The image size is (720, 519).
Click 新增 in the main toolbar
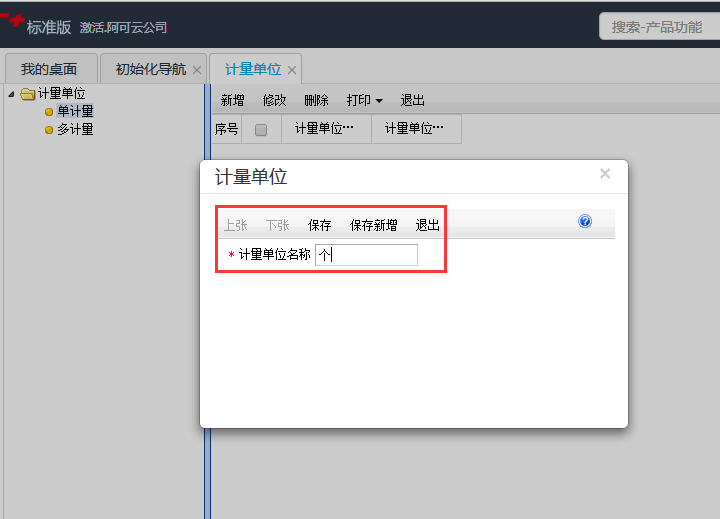coord(232,100)
